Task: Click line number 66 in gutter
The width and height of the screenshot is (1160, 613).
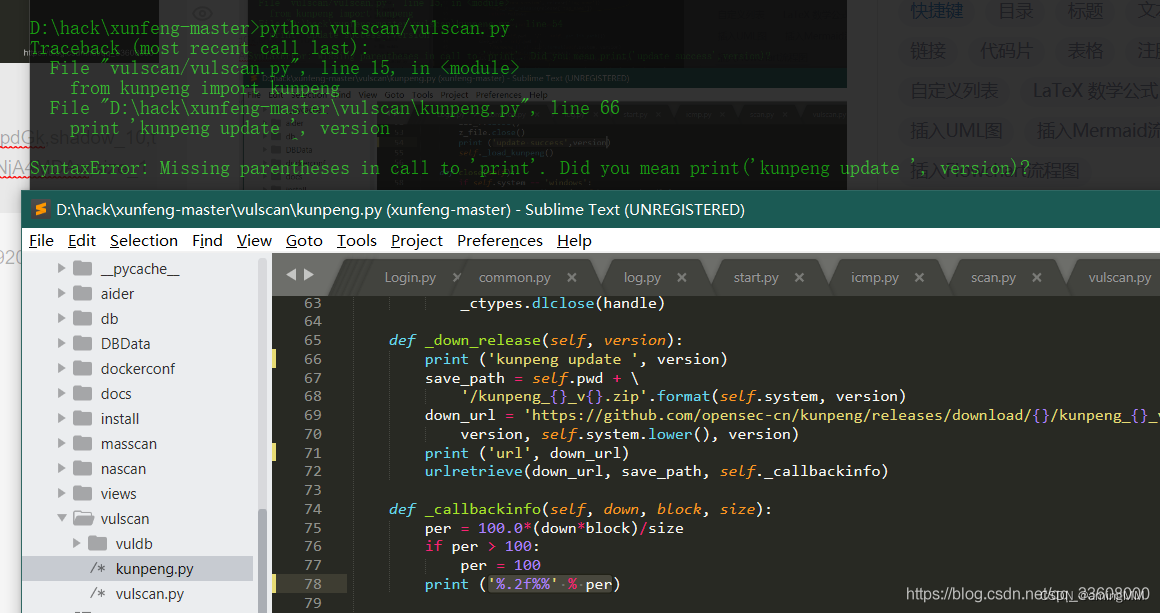Action: point(313,359)
